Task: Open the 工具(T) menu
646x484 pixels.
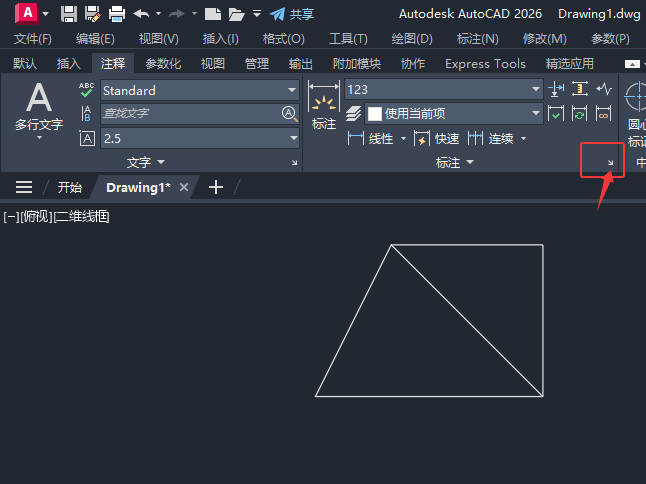Action: pos(348,39)
